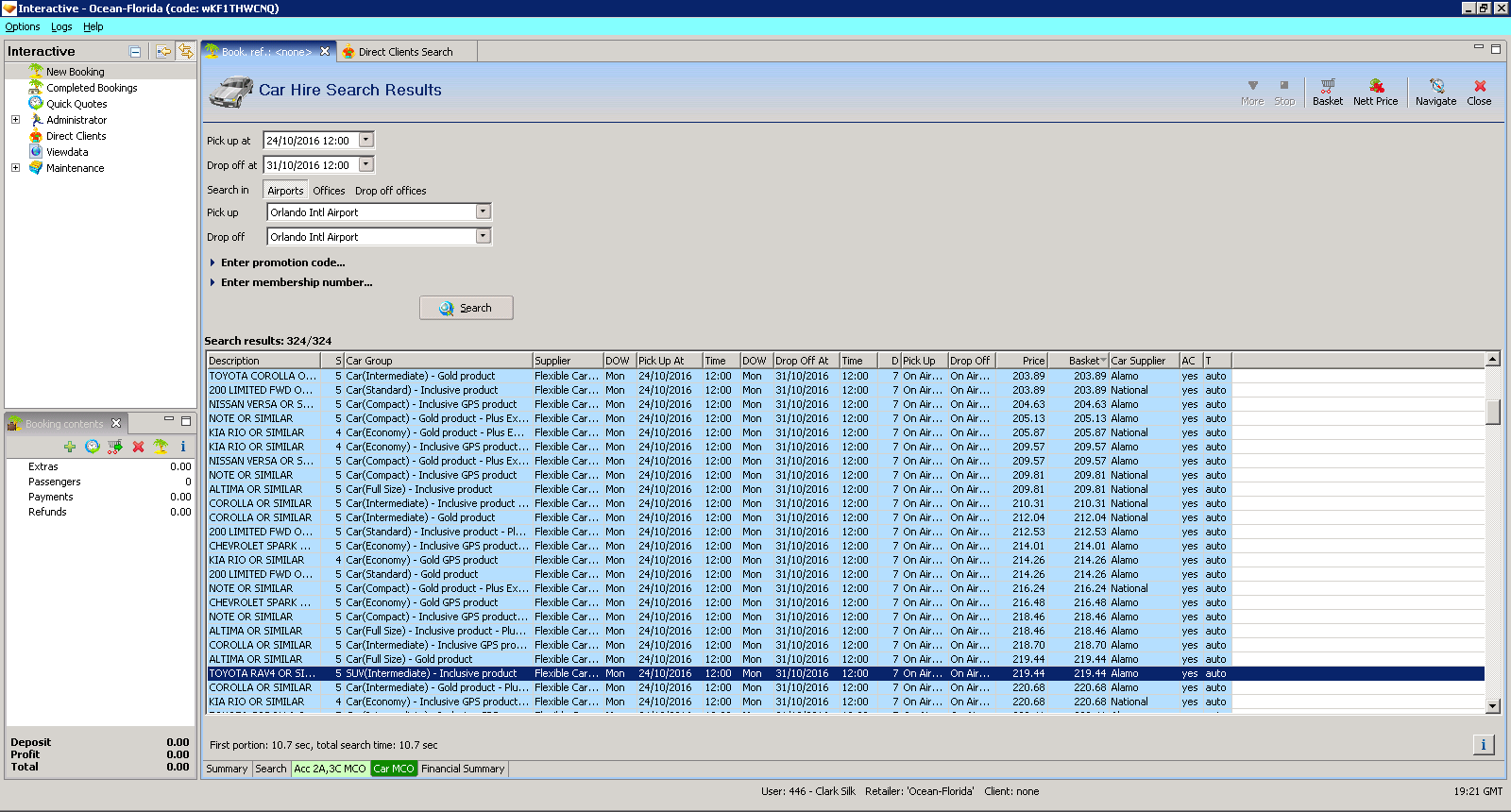Open the Basket toolbar button
Image resolution: width=1511 pixels, height=812 pixels.
[x=1327, y=92]
